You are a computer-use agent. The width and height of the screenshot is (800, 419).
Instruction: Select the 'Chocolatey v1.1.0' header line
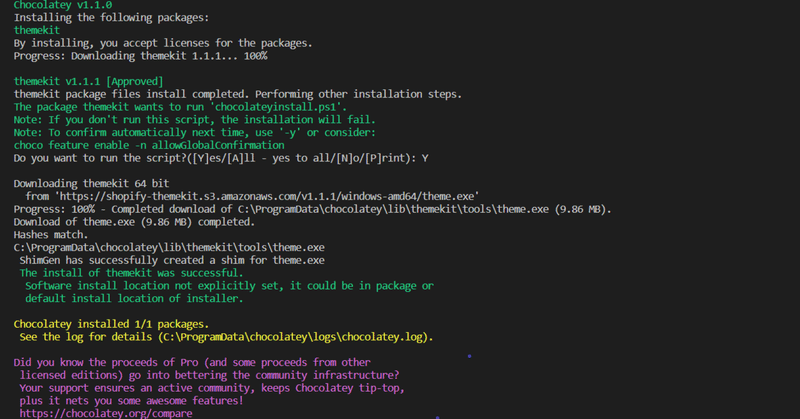click(x=63, y=5)
